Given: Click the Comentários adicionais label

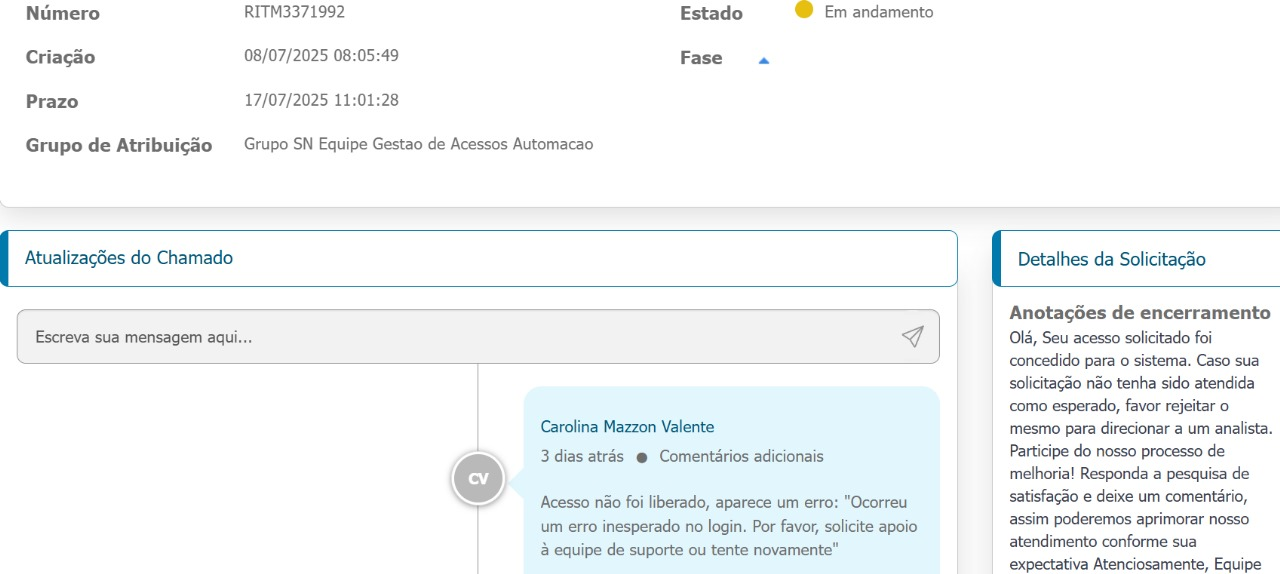Looking at the screenshot, I should [x=742, y=456].
